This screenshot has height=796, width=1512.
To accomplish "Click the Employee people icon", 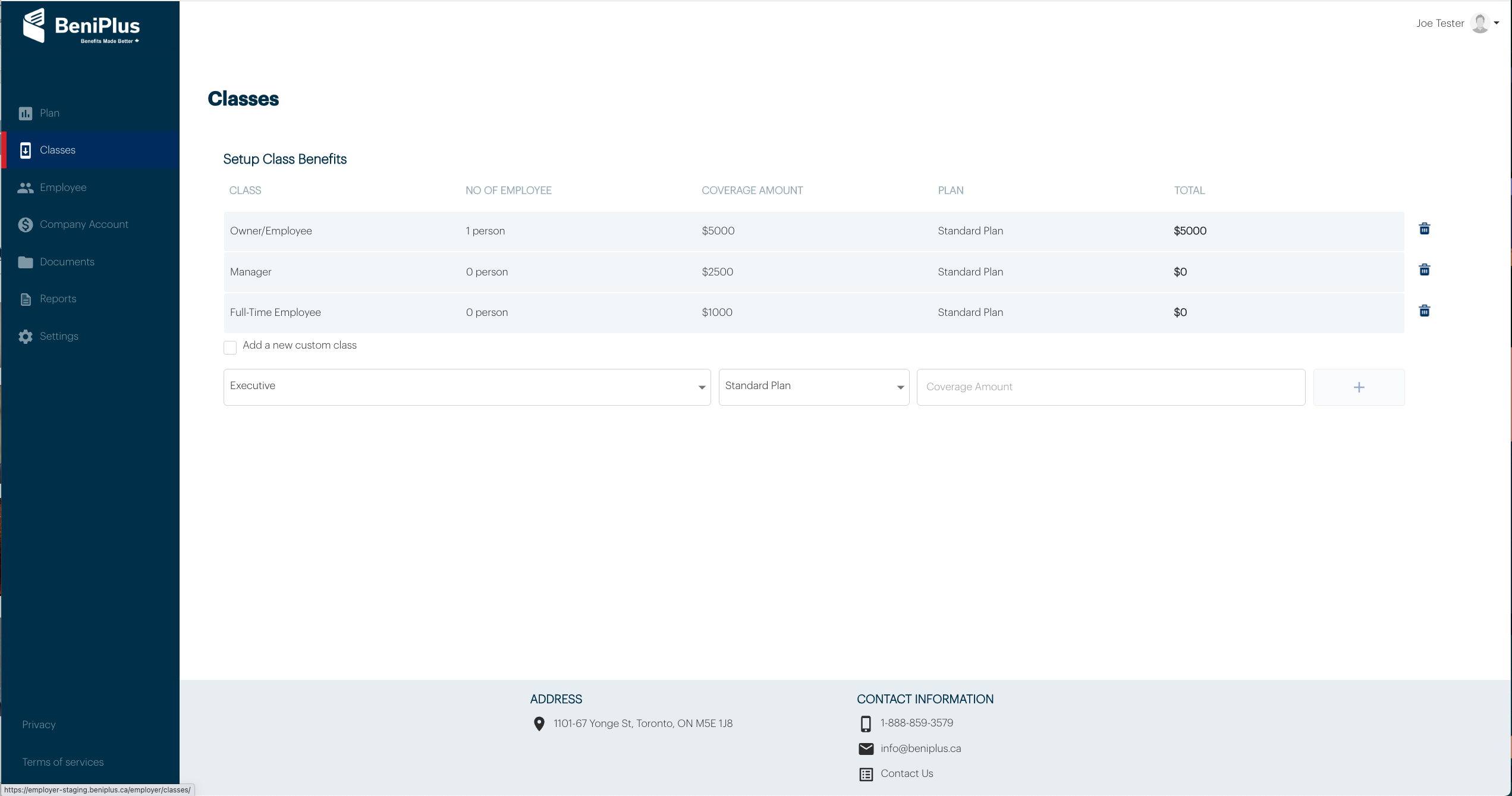I will tap(26, 188).
